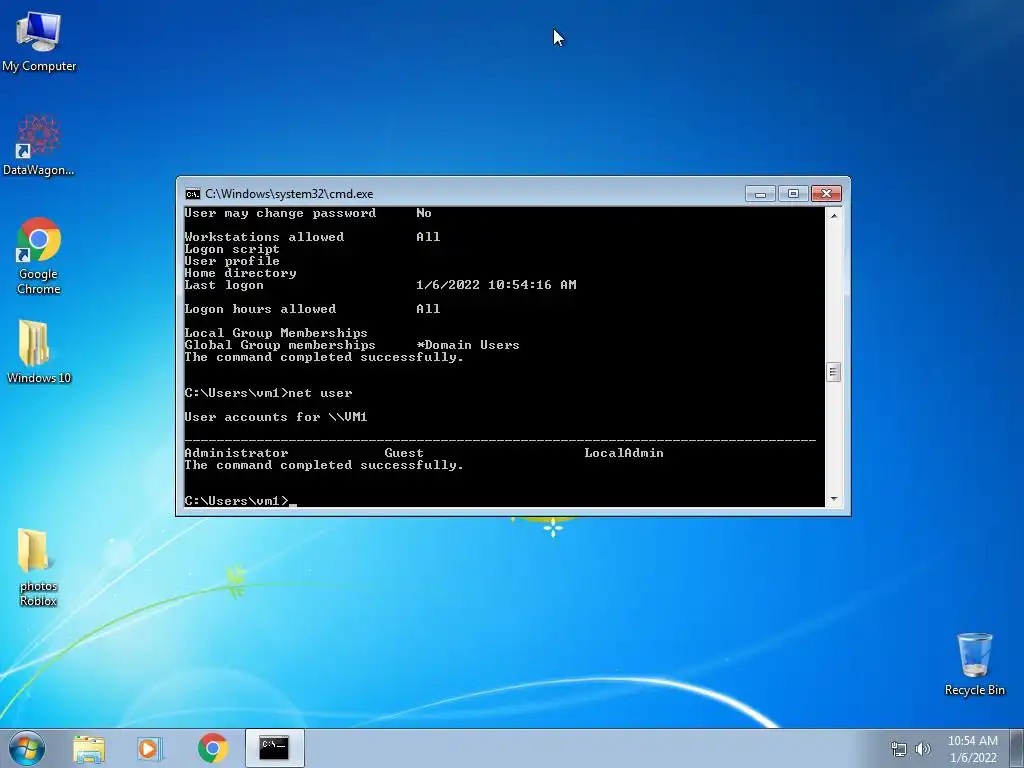Click the "*Domain Users" text in console
This screenshot has width=1024, height=768.
[468, 345]
